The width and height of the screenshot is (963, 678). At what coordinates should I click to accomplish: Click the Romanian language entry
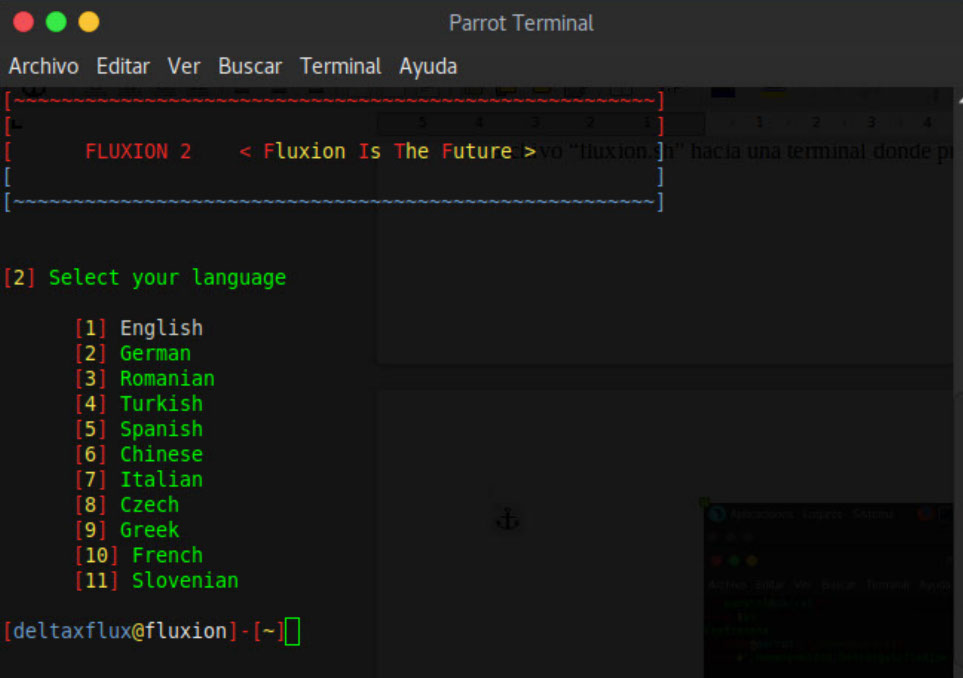[x=167, y=378]
